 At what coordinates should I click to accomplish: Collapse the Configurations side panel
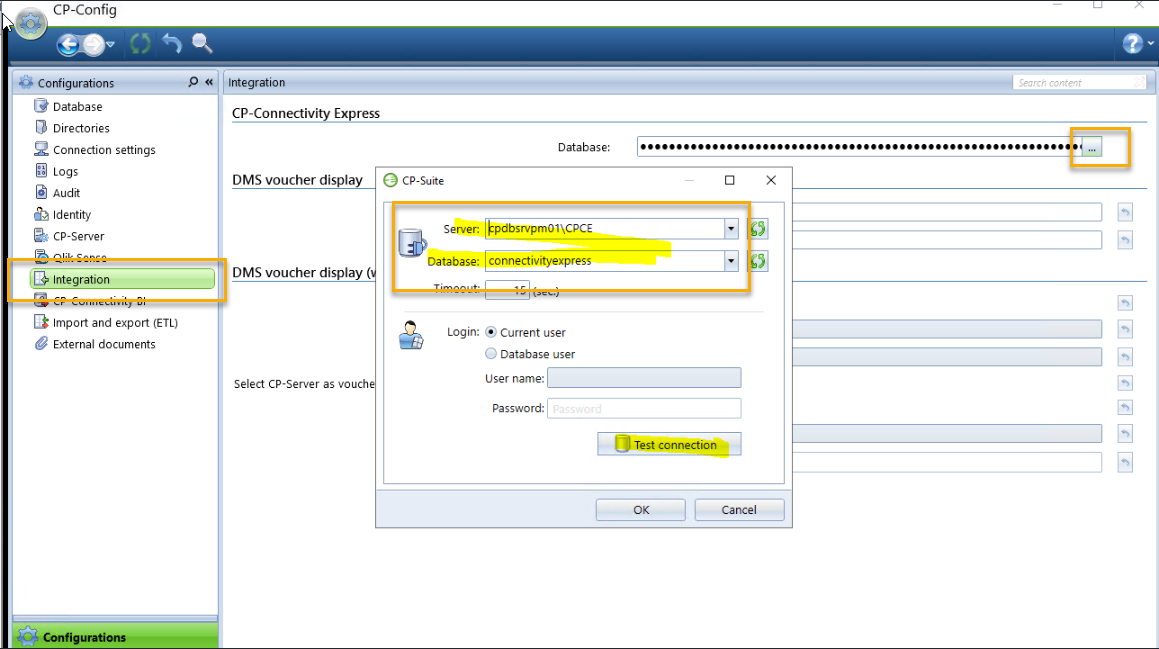click(209, 82)
